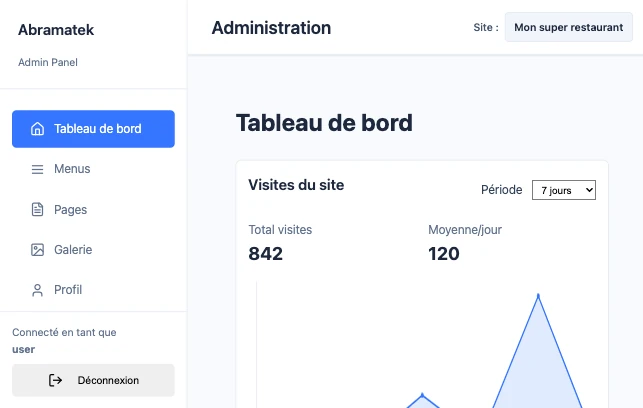Click the Total visites value 842
This screenshot has height=408, width=643.
pos(266,254)
